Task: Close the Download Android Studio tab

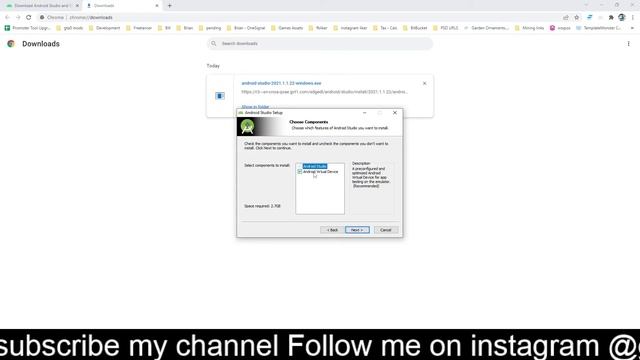Action: [x=77, y=6]
